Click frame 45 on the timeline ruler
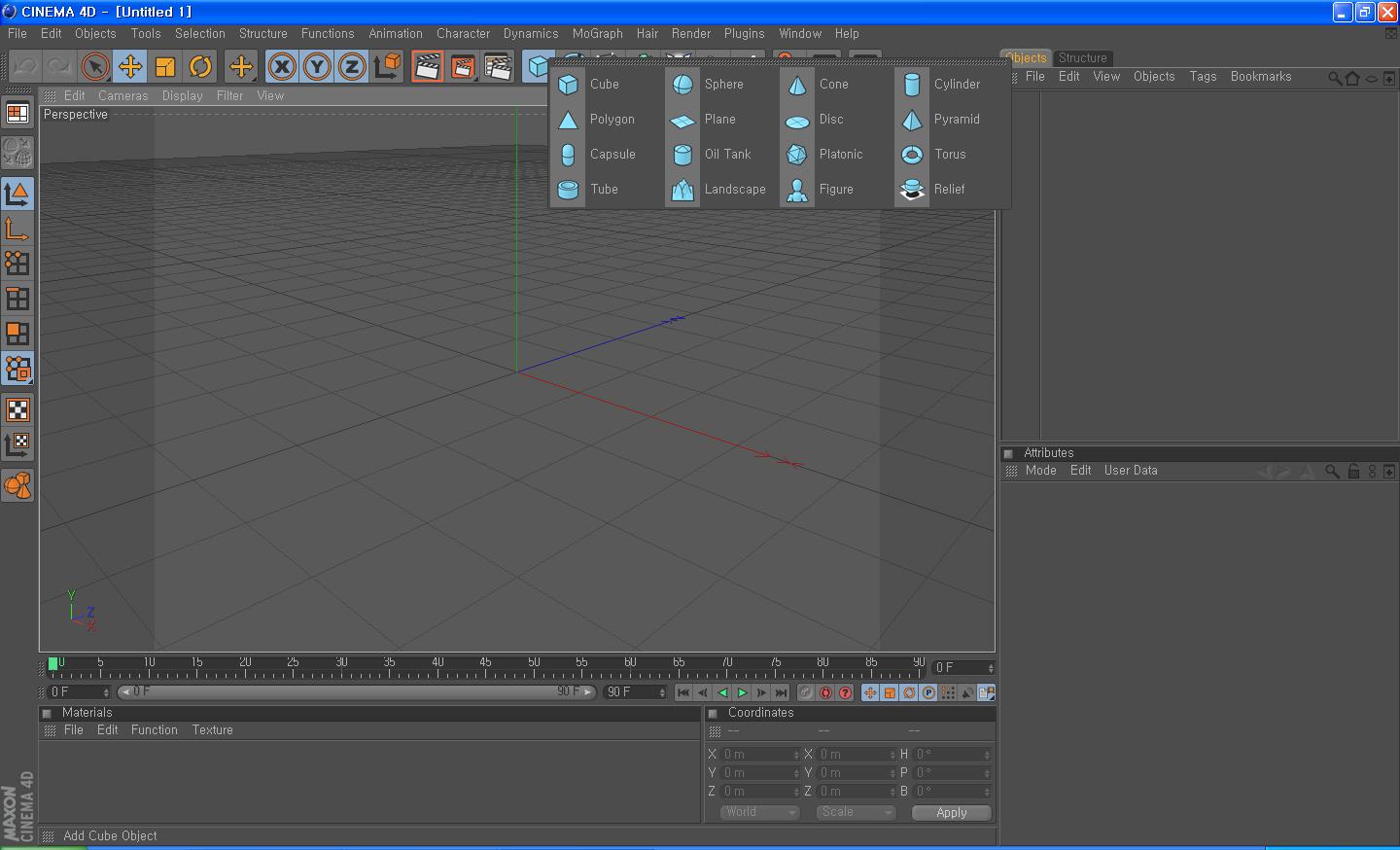 point(485,668)
